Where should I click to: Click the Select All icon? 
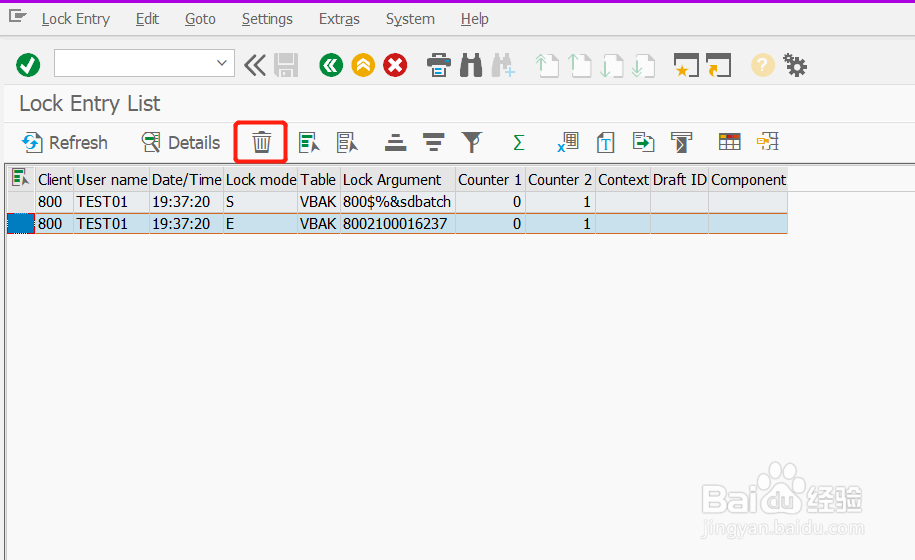coord(309,142)
